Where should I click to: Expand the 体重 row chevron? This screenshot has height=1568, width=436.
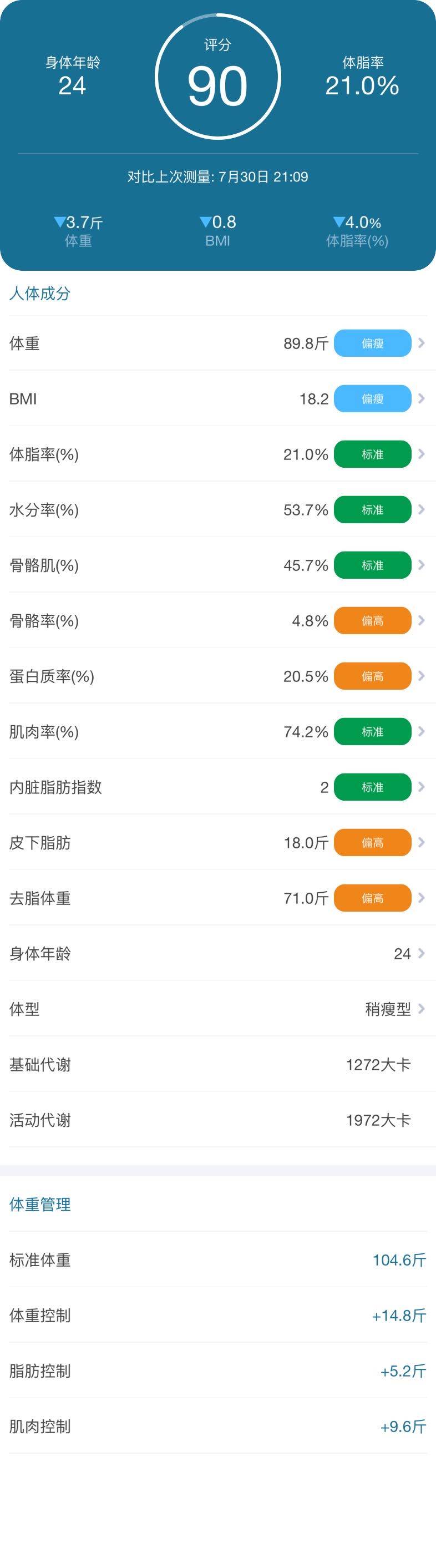click(x=422, y=343)
